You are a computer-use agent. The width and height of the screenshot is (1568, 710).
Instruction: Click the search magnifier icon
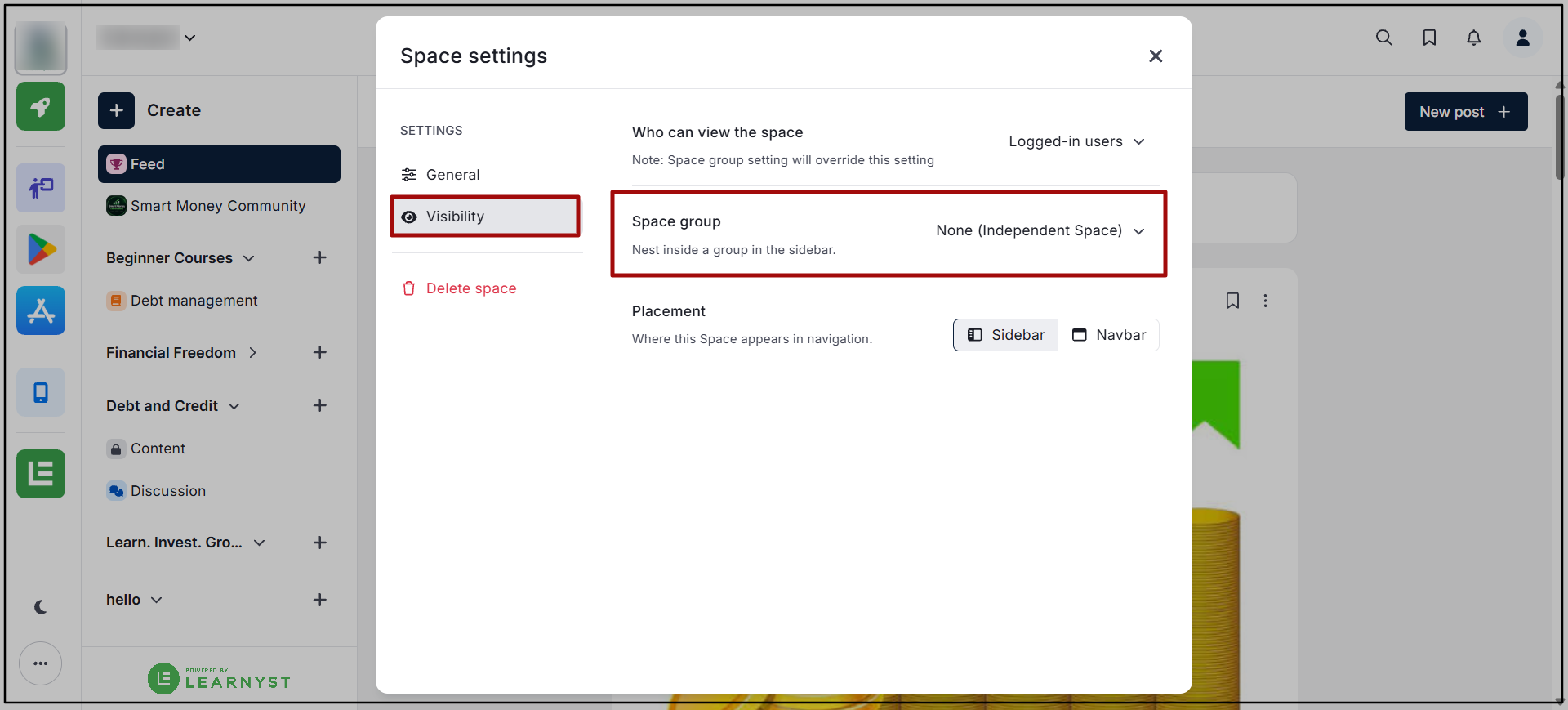tap(1383, 38)
